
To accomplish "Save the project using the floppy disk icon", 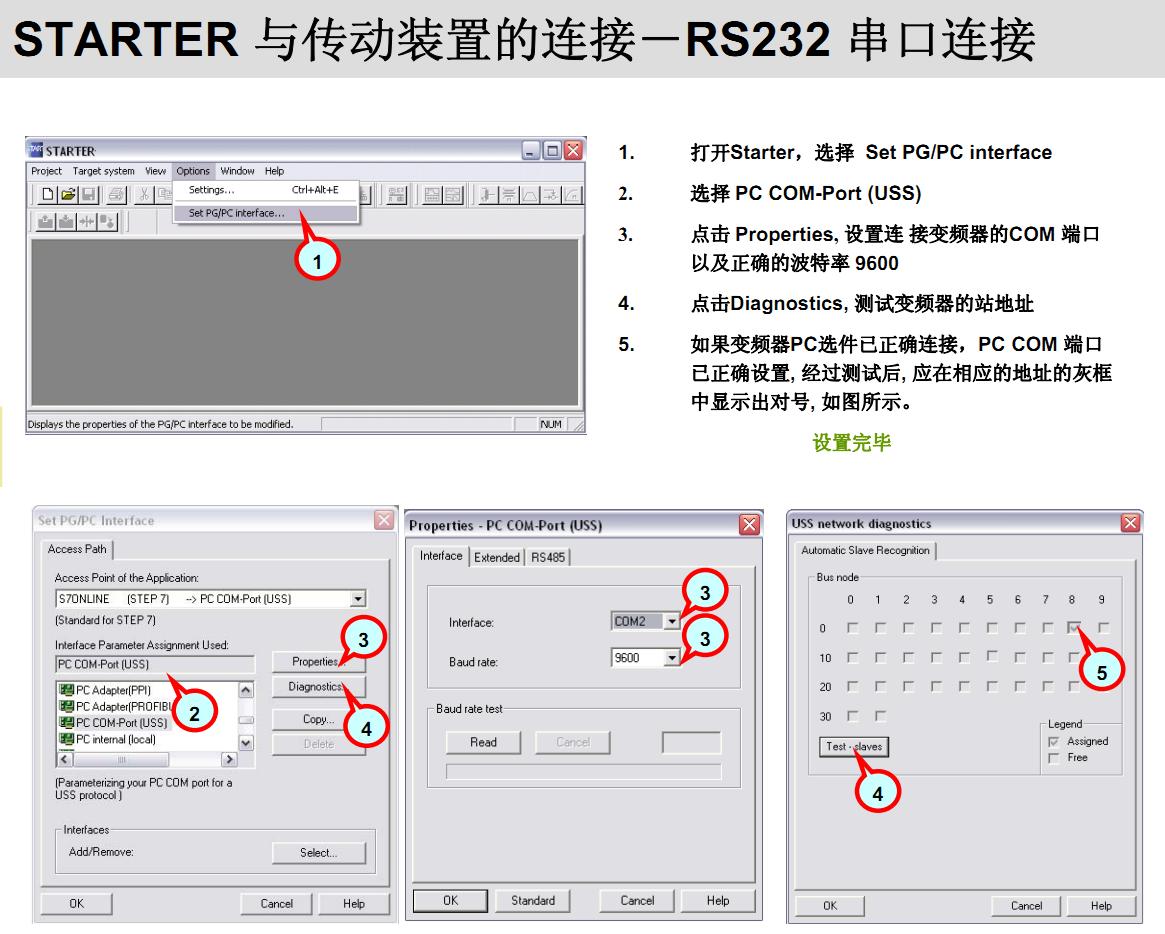I will point(88,195).
